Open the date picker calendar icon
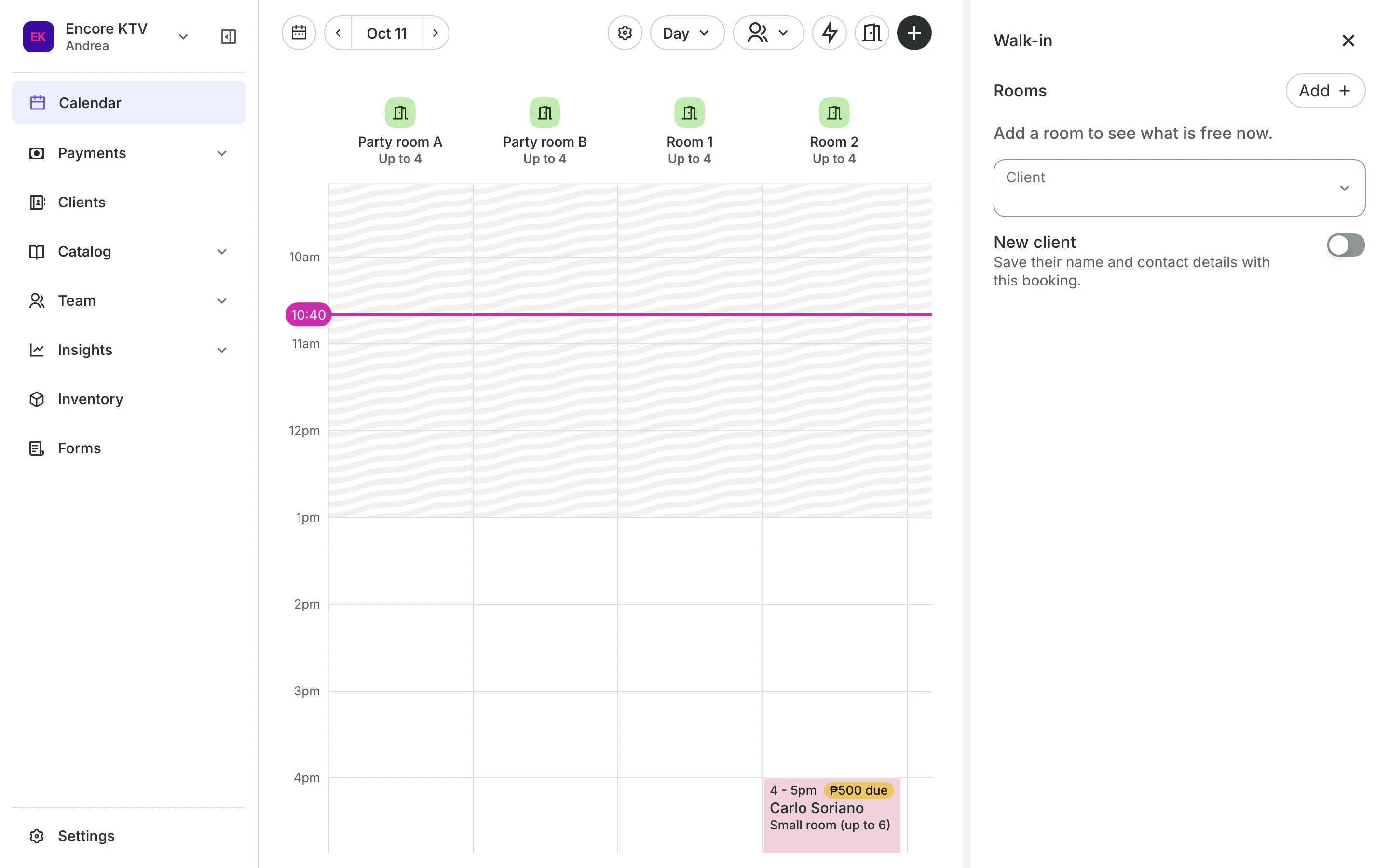 (299, 33)
